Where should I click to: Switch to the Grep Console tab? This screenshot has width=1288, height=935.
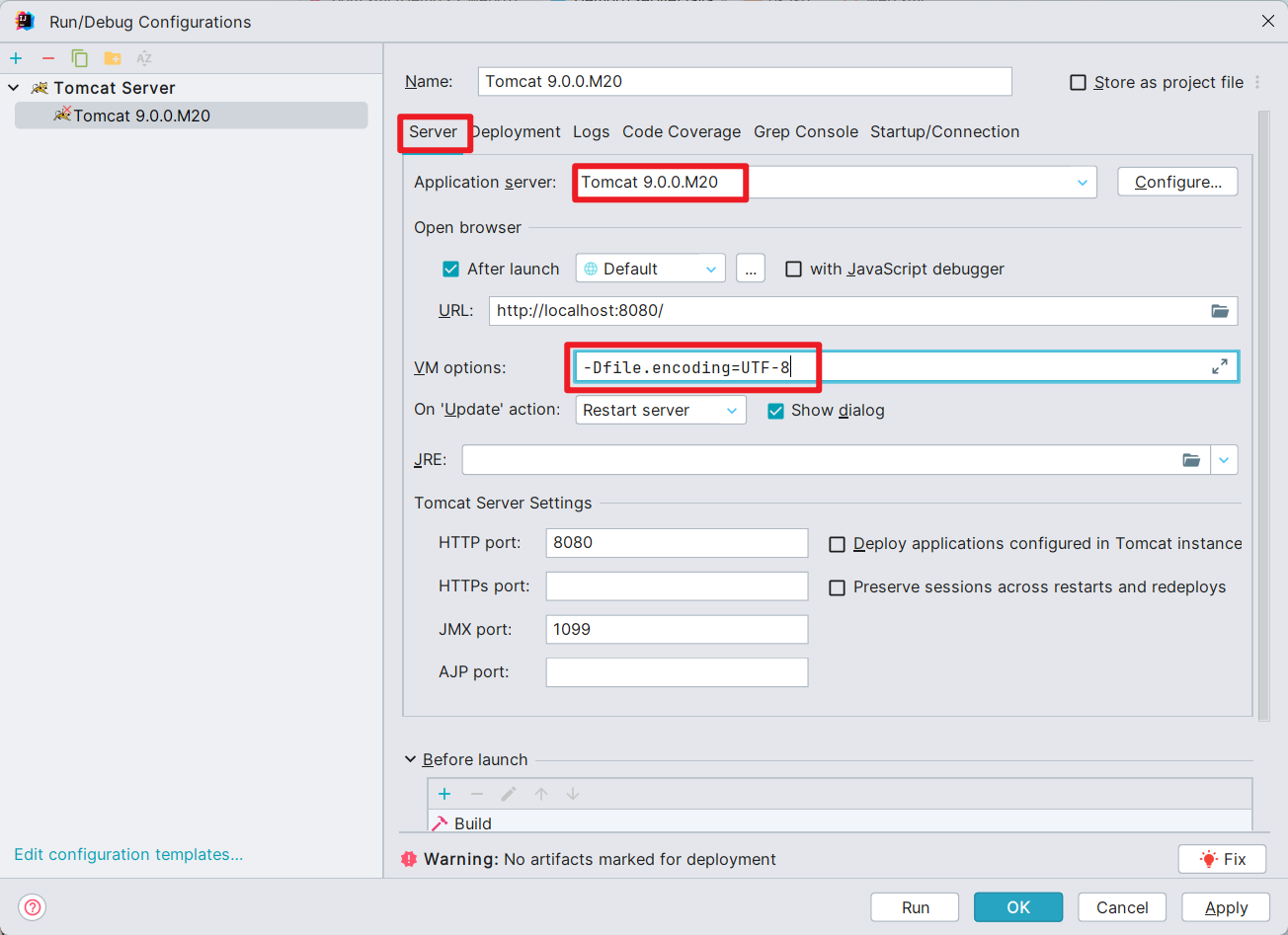click(x=806, y=131)
